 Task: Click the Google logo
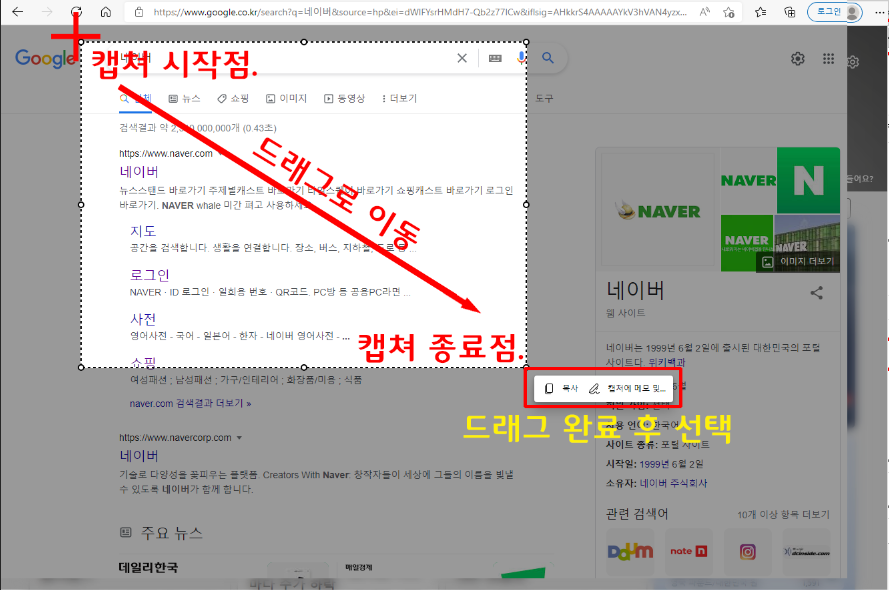point(45,58)
